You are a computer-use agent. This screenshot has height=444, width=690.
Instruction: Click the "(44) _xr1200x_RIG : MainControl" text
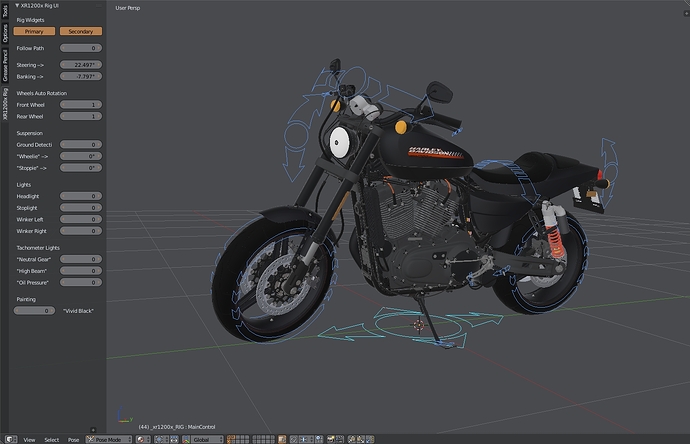click(x=177, y=427)
